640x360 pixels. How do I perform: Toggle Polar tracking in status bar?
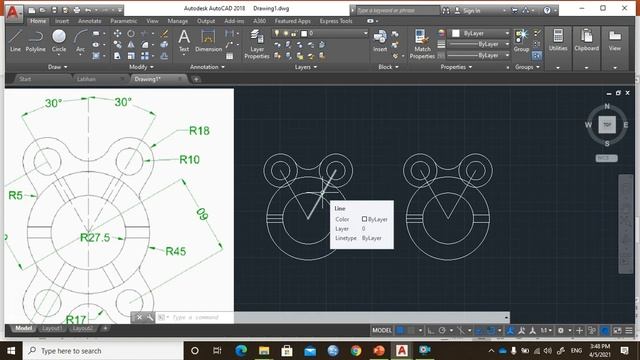tap(442, 330)
